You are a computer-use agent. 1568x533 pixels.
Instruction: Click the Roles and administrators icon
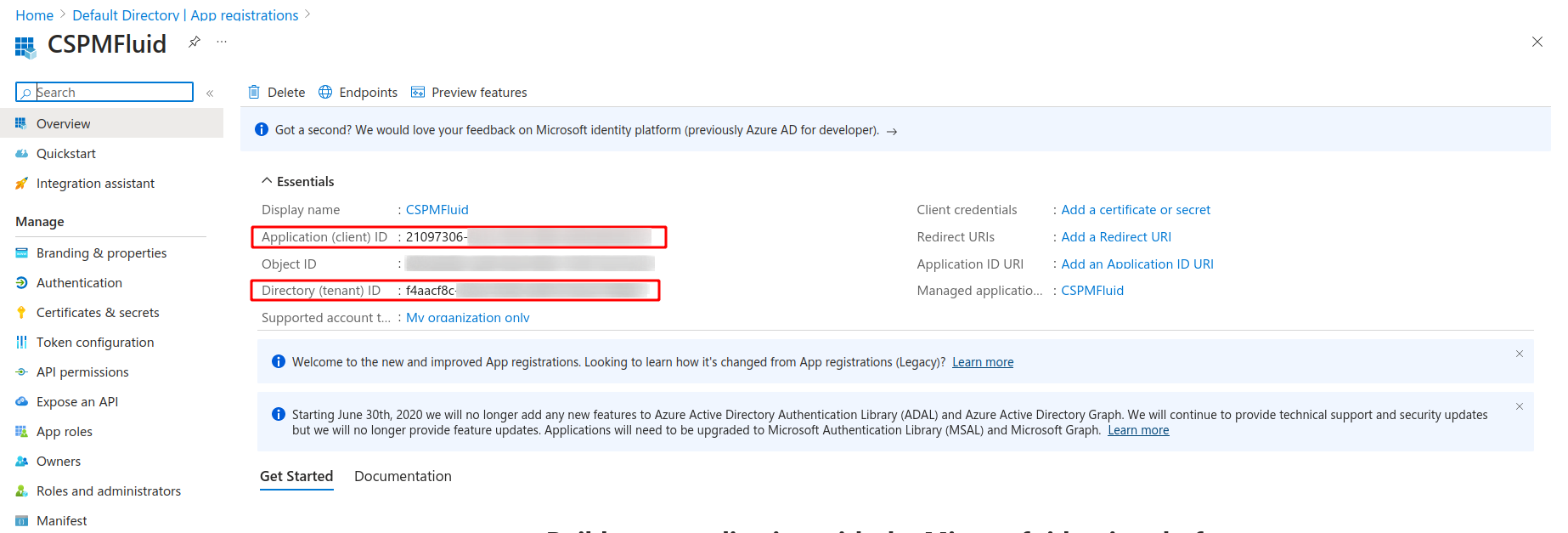pos(21,490)
